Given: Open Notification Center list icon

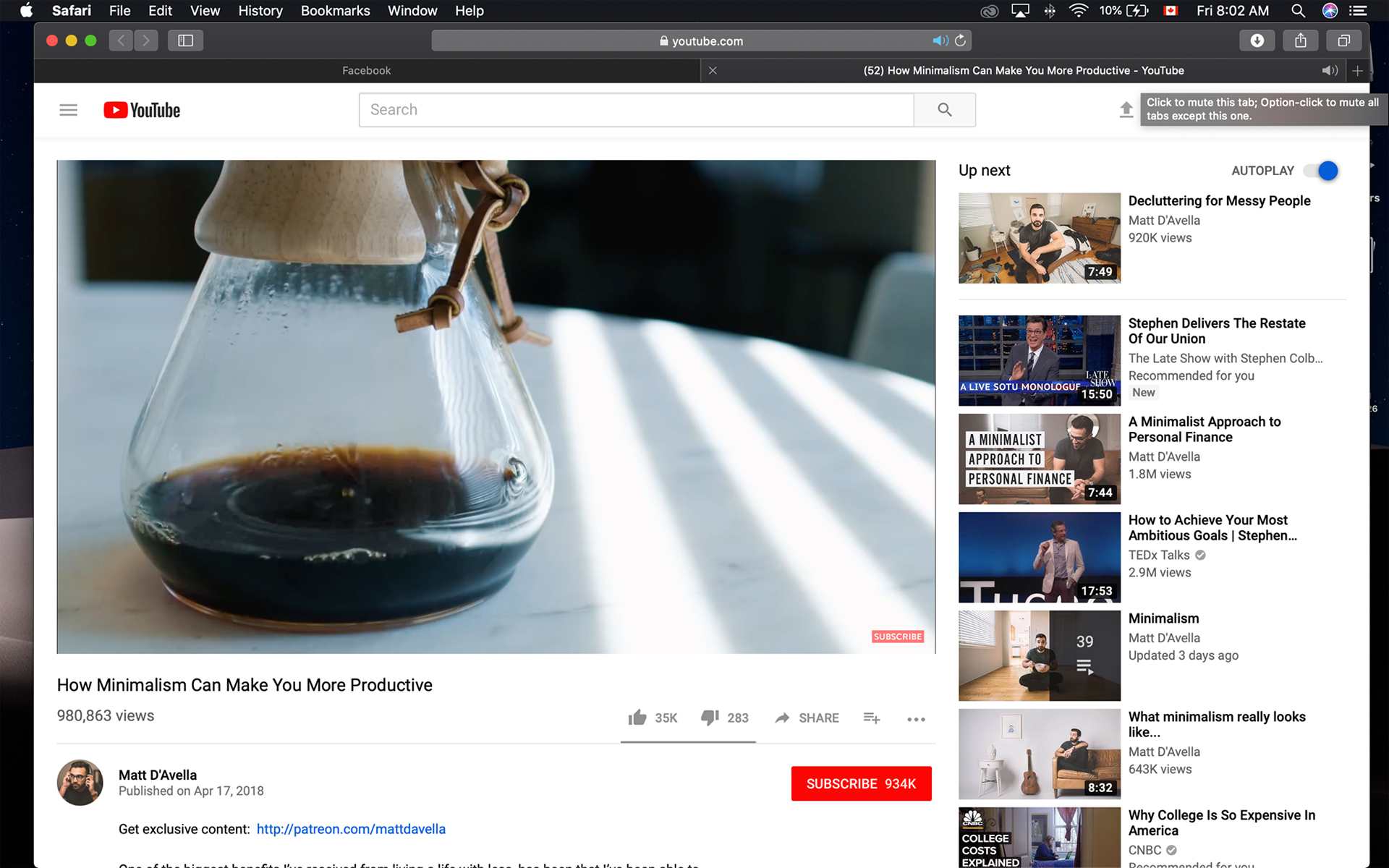Looking at the screenshot, I should click(x=1359, y=11).
